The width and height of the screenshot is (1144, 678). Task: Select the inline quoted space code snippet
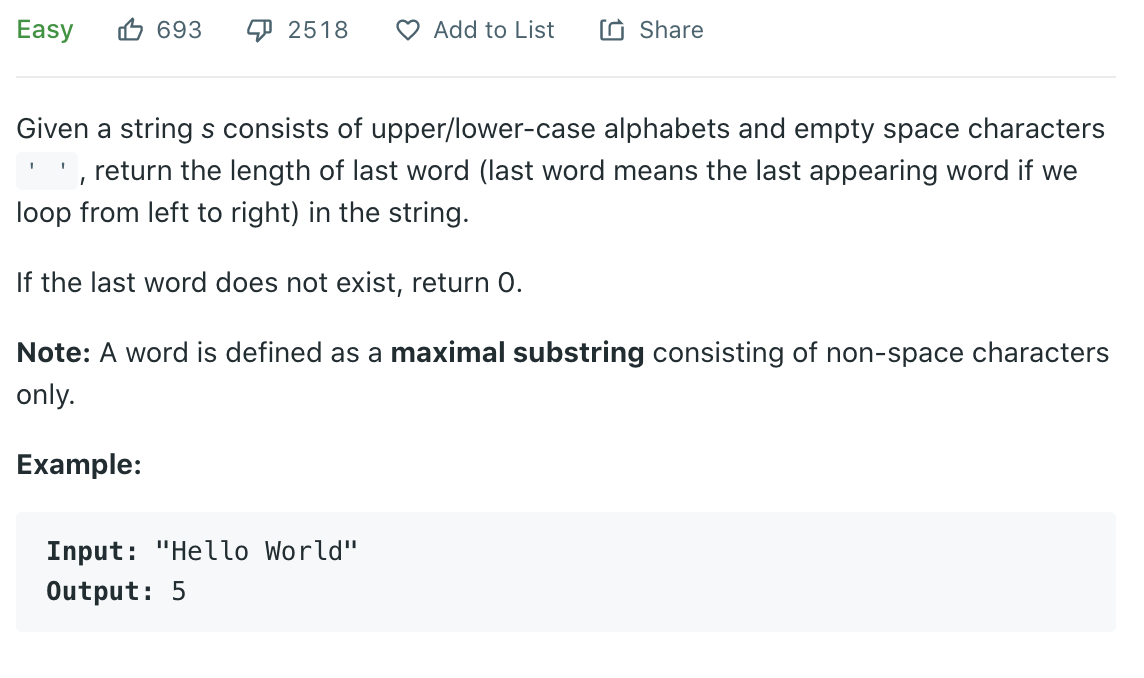click(47, 171)
